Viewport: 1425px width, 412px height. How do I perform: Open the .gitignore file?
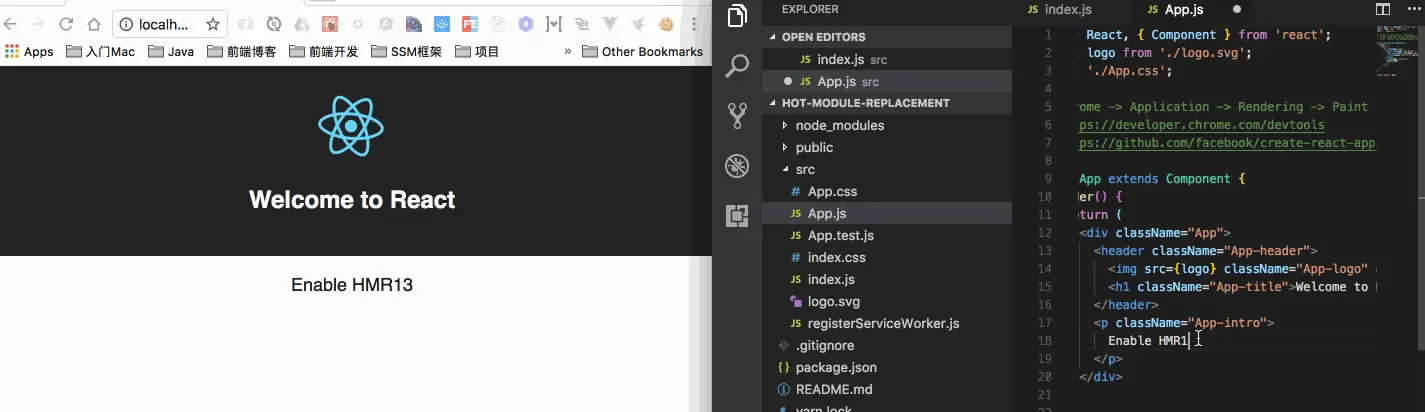coord(887,345)
